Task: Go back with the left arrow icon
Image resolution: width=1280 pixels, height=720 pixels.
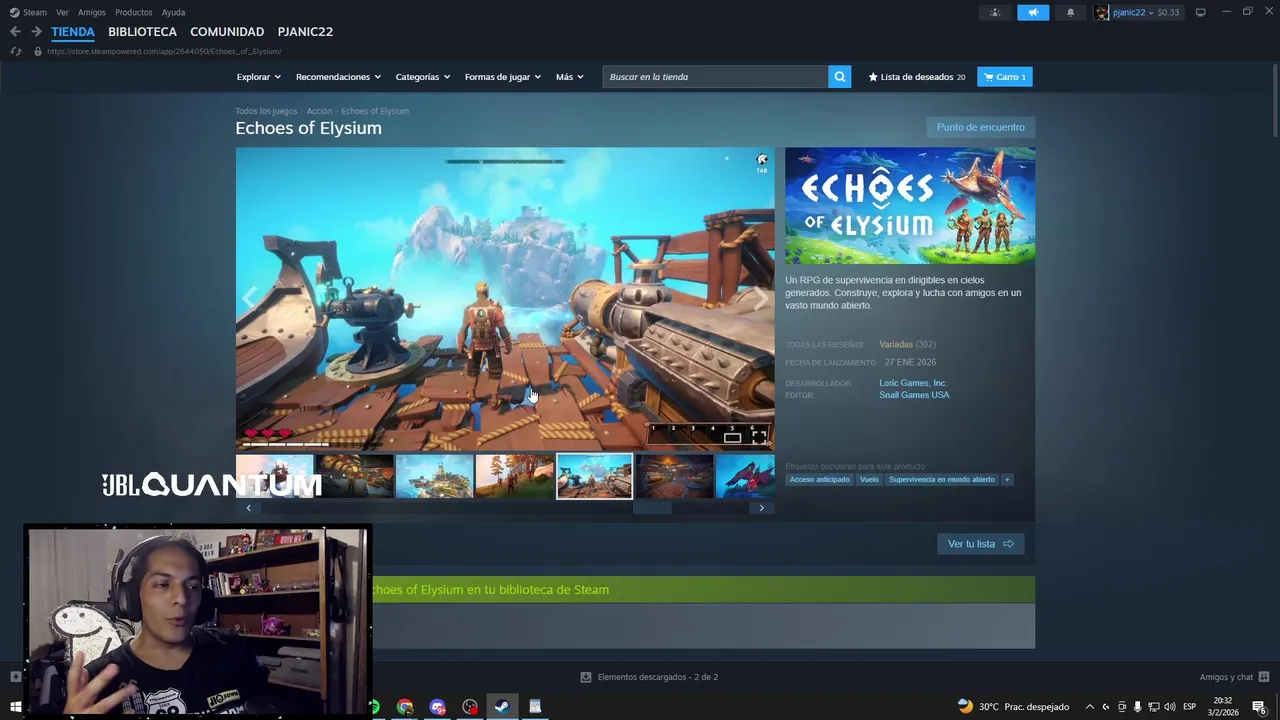Action: click(x=15, y=32)
